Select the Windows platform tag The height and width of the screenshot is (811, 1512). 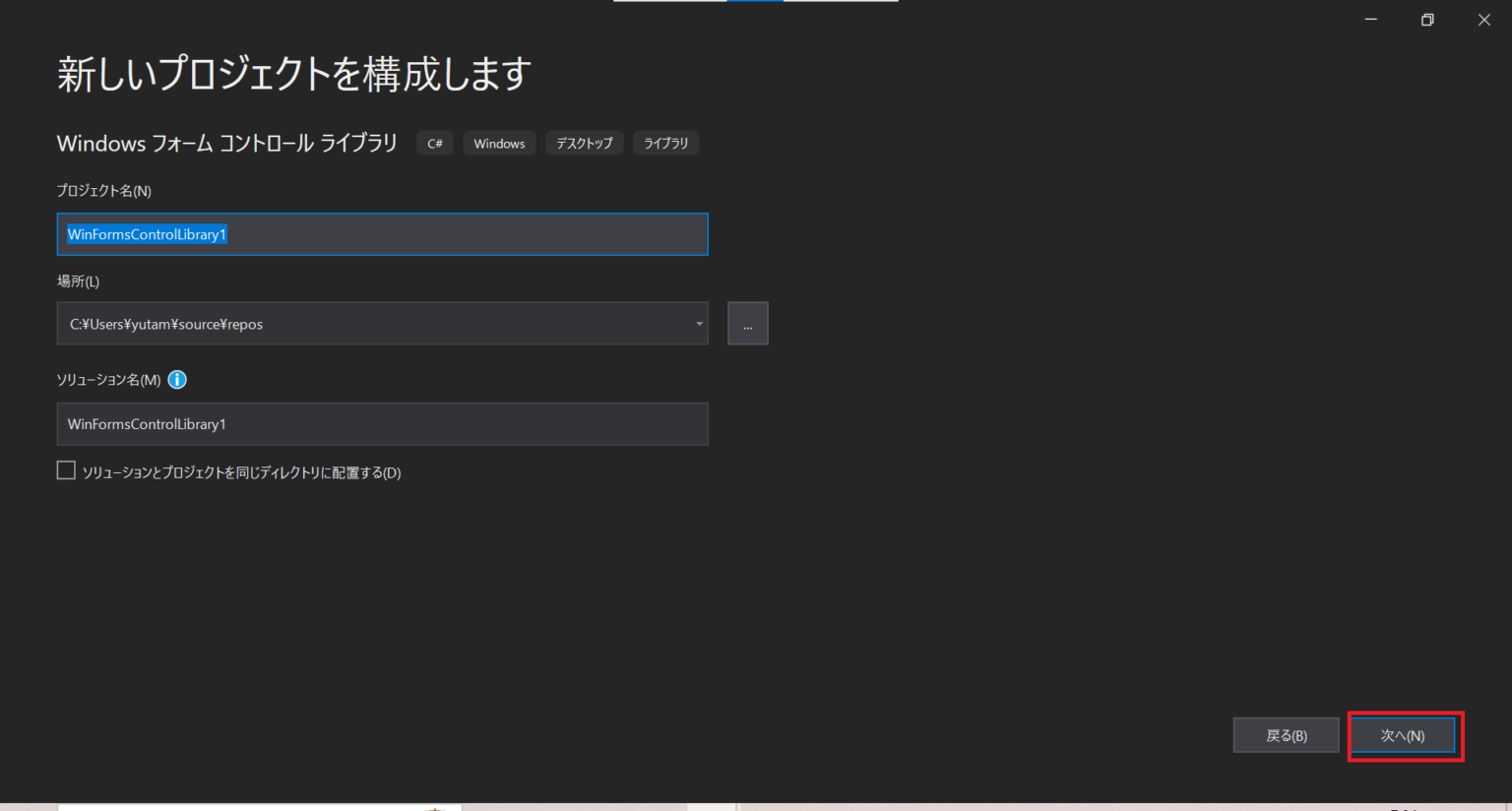coord(499,143)
